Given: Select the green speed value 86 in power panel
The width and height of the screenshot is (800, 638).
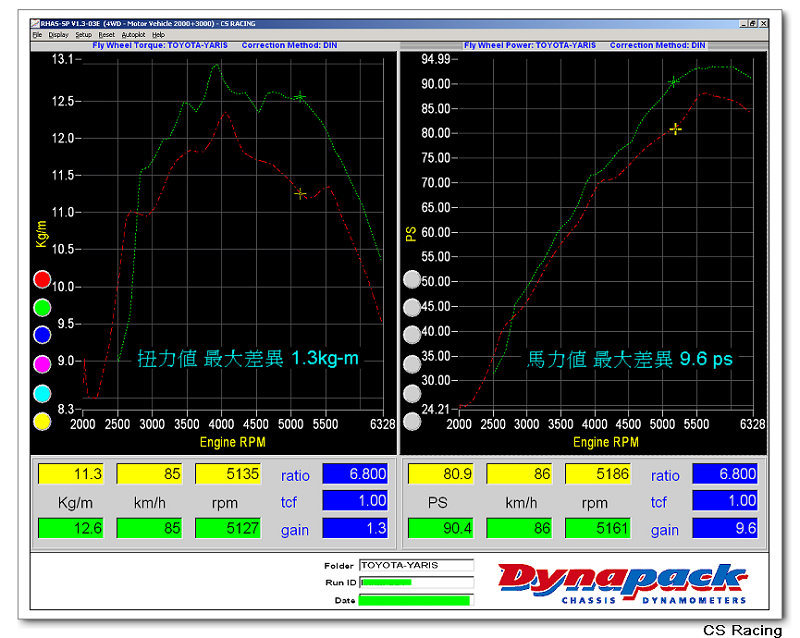Looking at the screenshot, I should coord(519,528).
